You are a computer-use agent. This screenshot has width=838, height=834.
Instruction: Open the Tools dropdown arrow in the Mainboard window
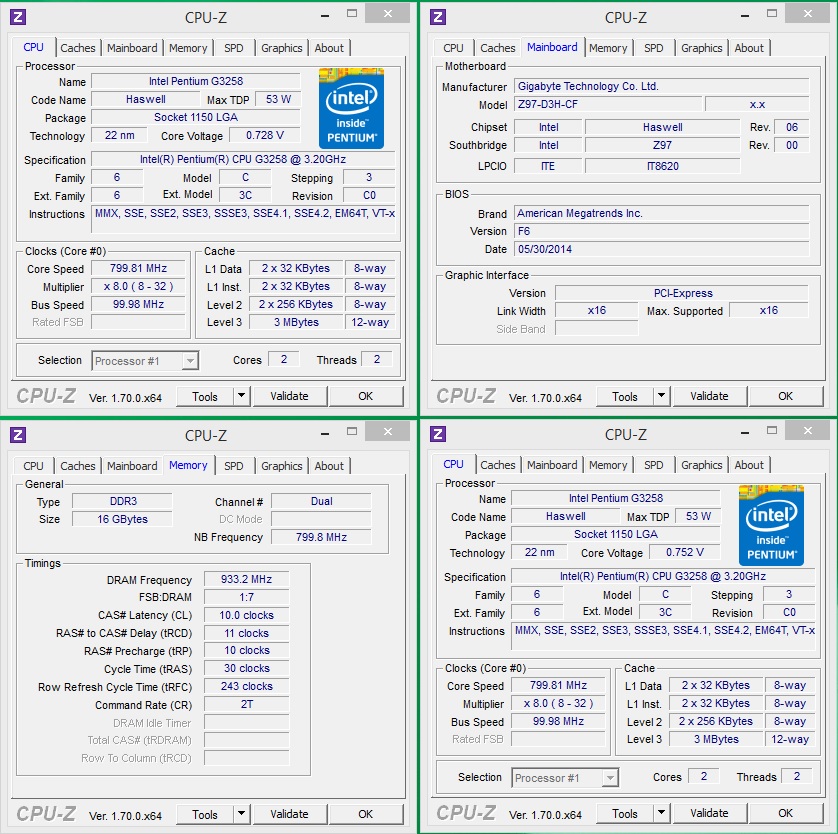pyautogui.click(x=661, y=396)
